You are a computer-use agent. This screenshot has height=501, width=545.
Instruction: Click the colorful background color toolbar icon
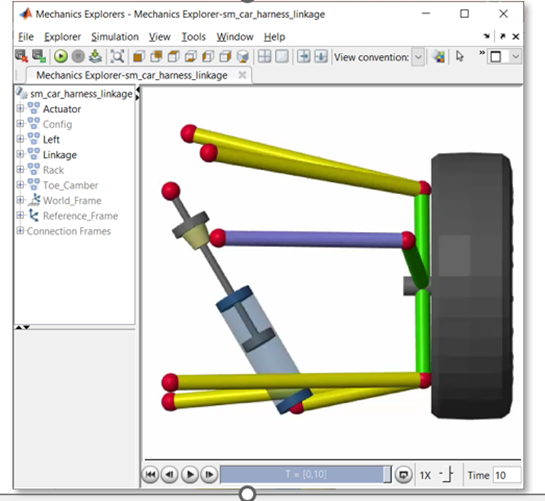click(x=438, y=56)
